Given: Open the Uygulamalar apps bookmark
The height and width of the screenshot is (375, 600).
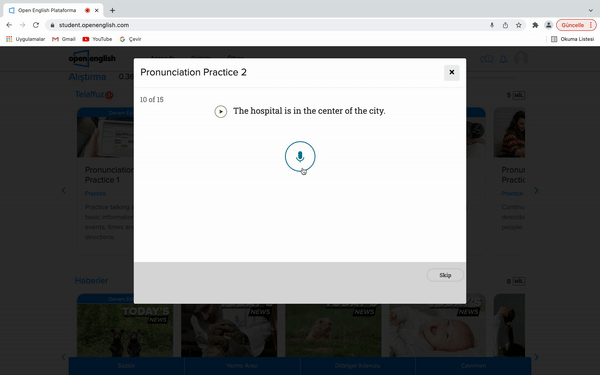Looking at the screenshot, I should [26, 39].
